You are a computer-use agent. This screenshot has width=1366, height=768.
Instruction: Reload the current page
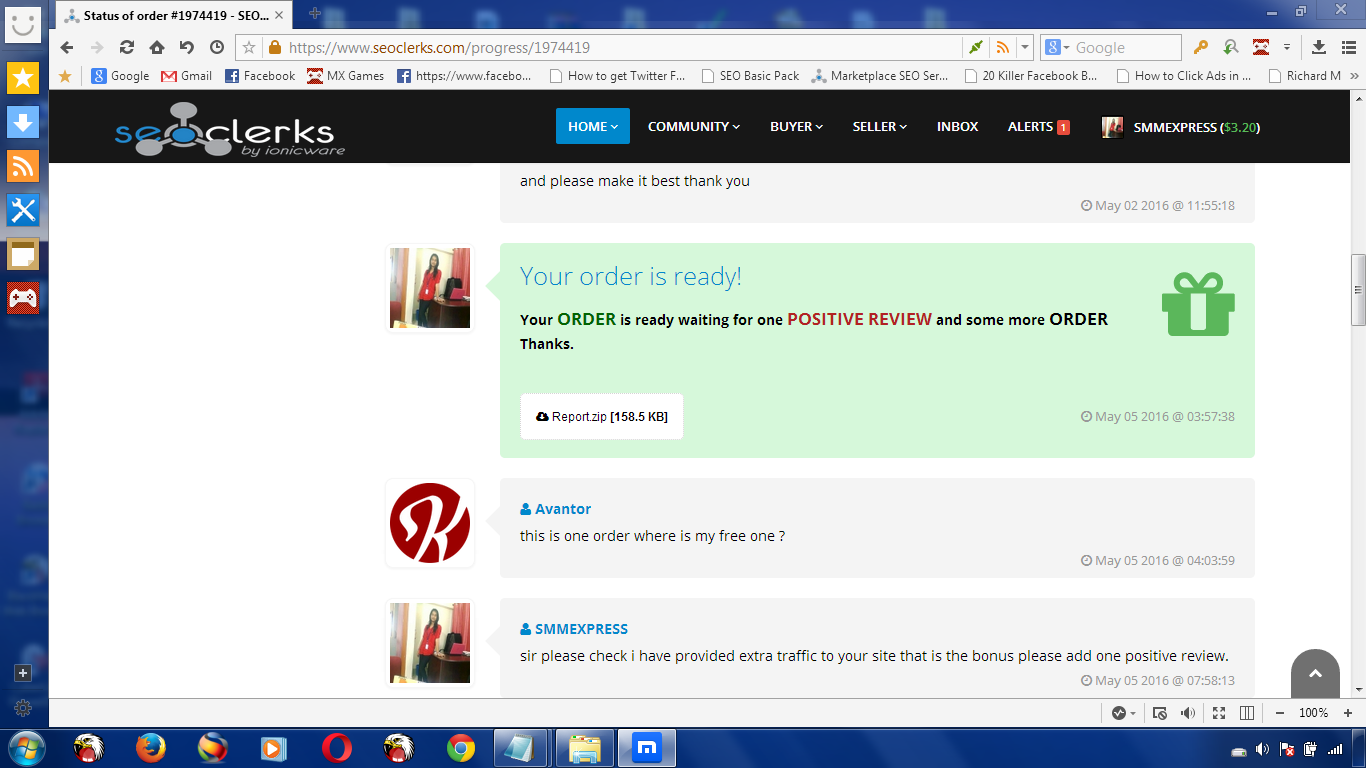127,47
